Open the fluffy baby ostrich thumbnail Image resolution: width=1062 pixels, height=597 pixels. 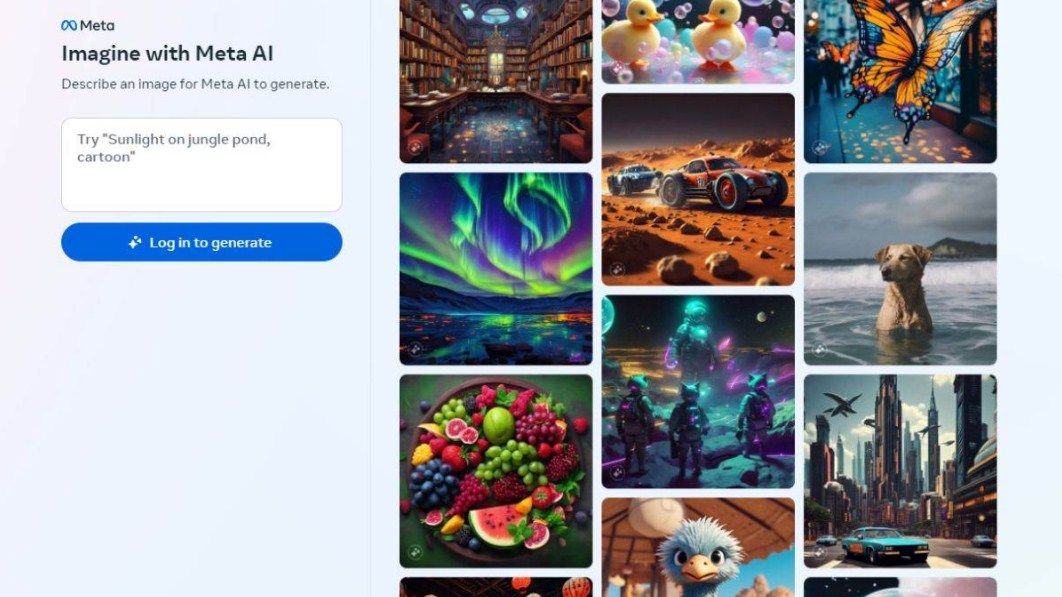[x=698, y=548]
